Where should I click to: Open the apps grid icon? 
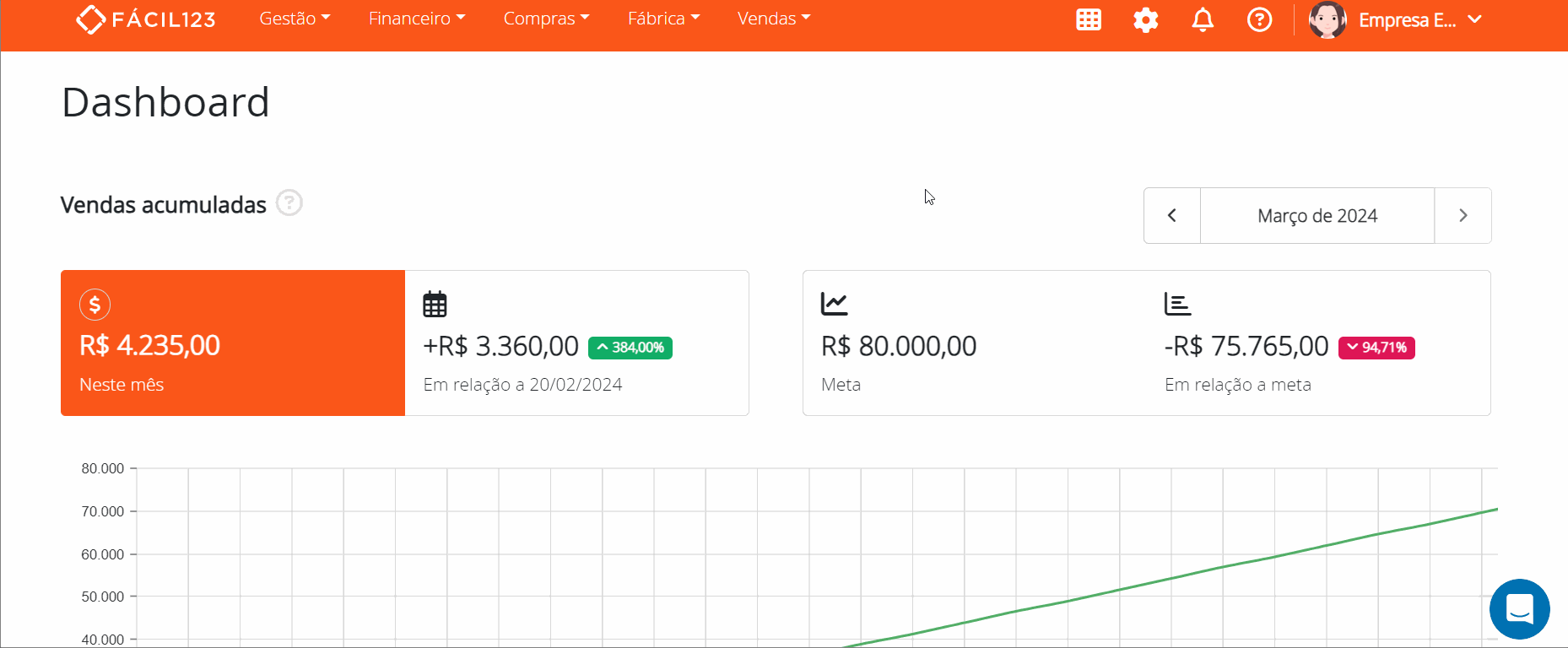pyautogui.click(x=1089, y=19)
